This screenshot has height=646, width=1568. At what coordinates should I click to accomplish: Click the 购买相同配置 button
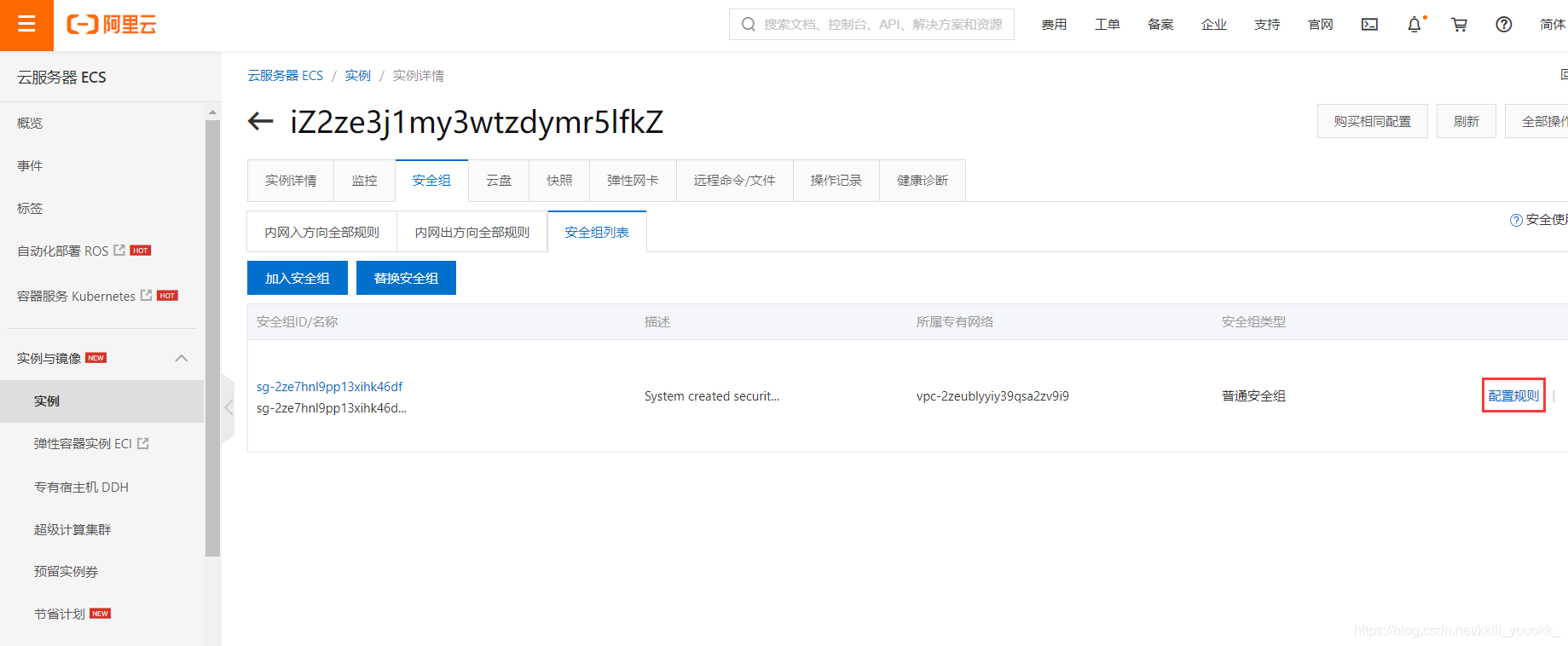pyautogui.click(x=1372, y=121)
